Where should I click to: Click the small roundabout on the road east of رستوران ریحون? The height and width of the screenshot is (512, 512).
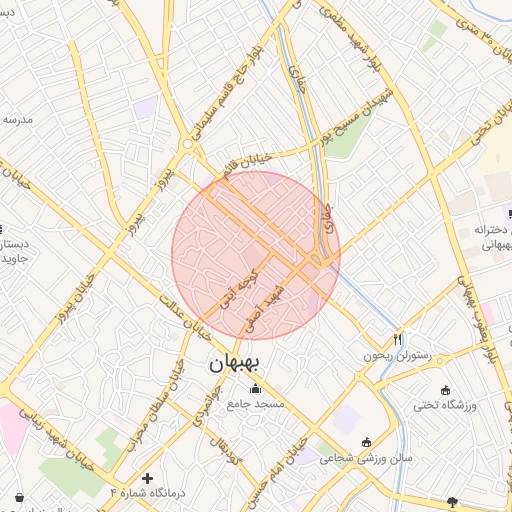[440, 361]
